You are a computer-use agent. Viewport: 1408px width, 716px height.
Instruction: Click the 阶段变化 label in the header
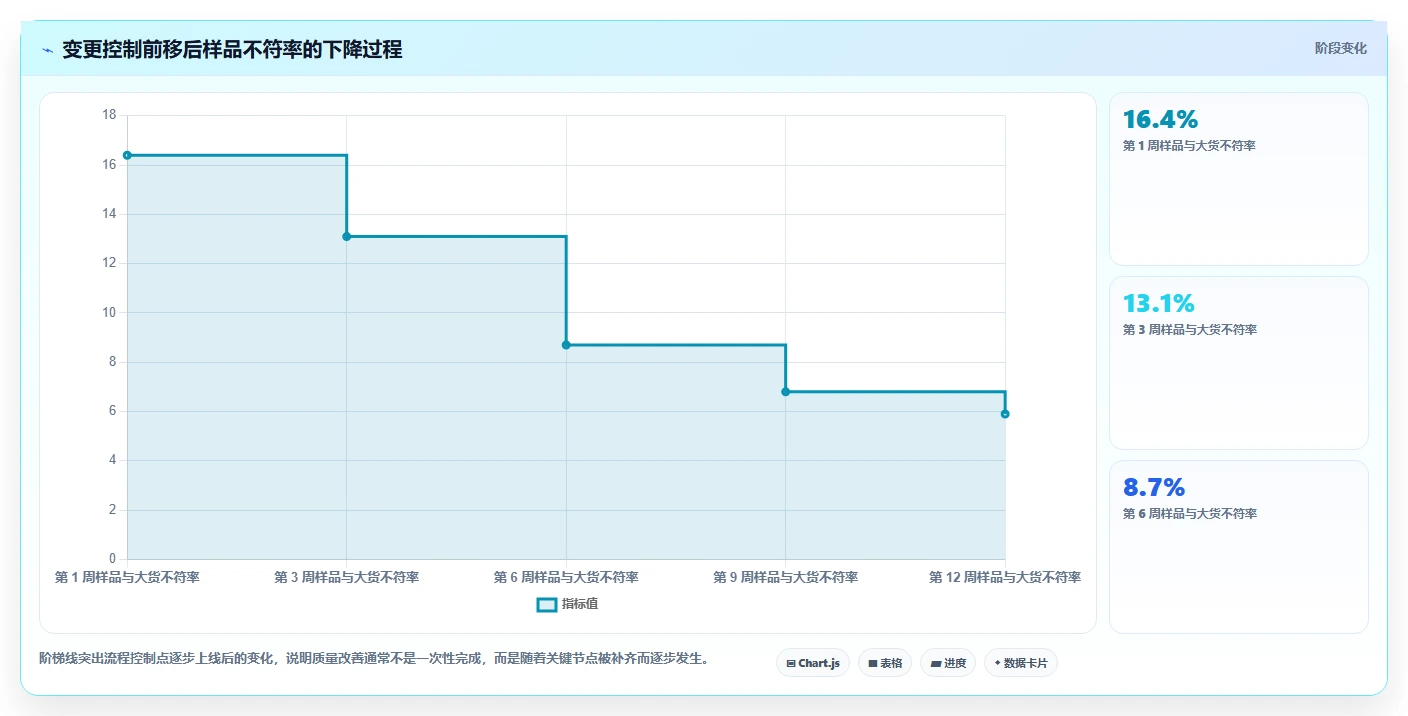pyautogui.click(x=1340, y=48)
